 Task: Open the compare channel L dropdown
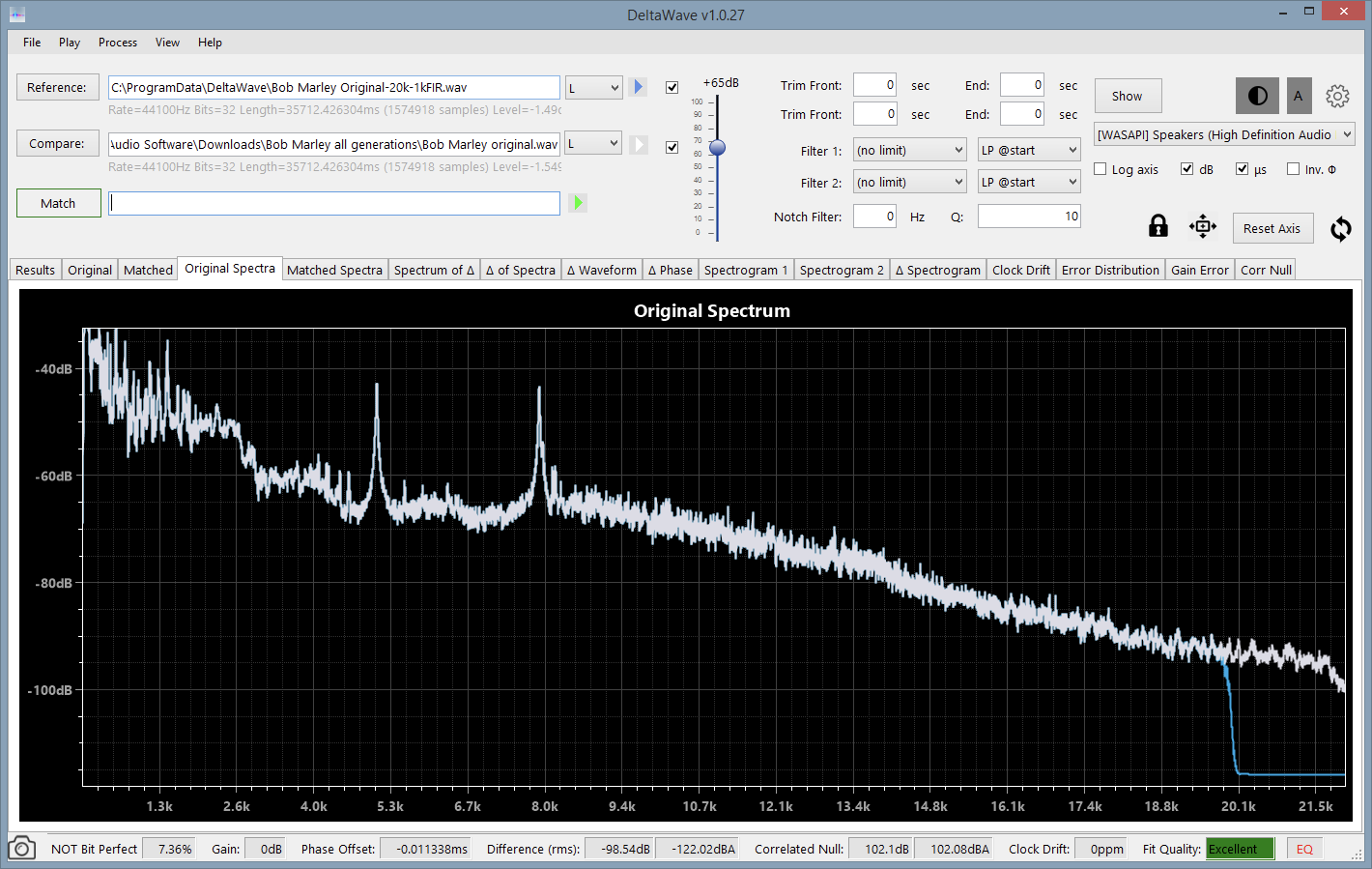tap(593, 143)
